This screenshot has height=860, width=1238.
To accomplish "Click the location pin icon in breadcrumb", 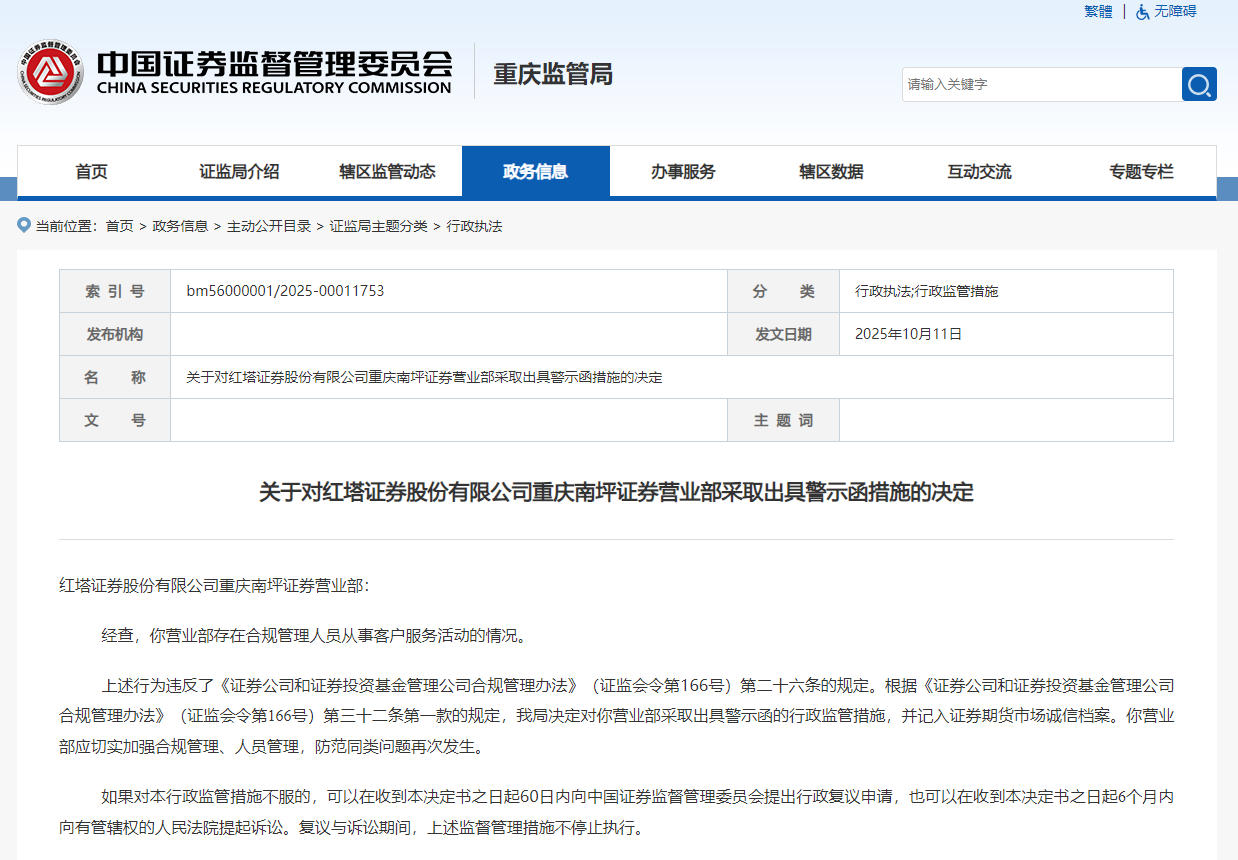I will (24, 225).
